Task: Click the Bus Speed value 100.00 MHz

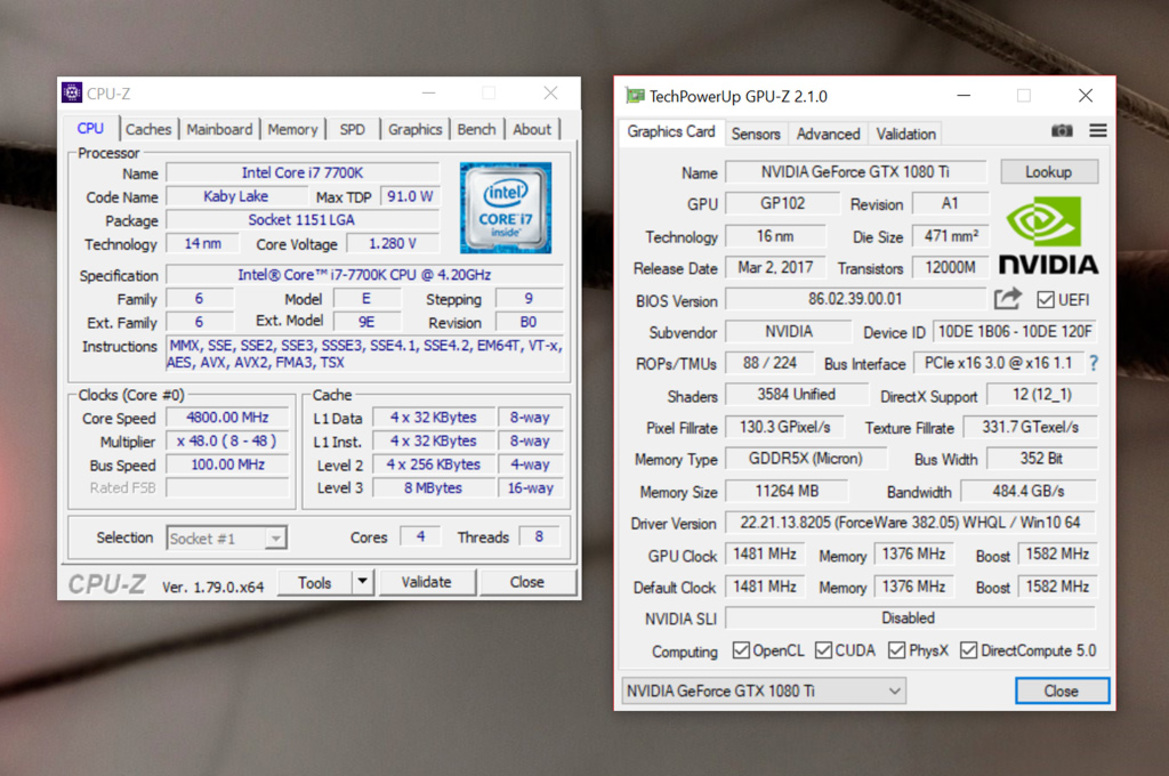Action: (227, 464)
